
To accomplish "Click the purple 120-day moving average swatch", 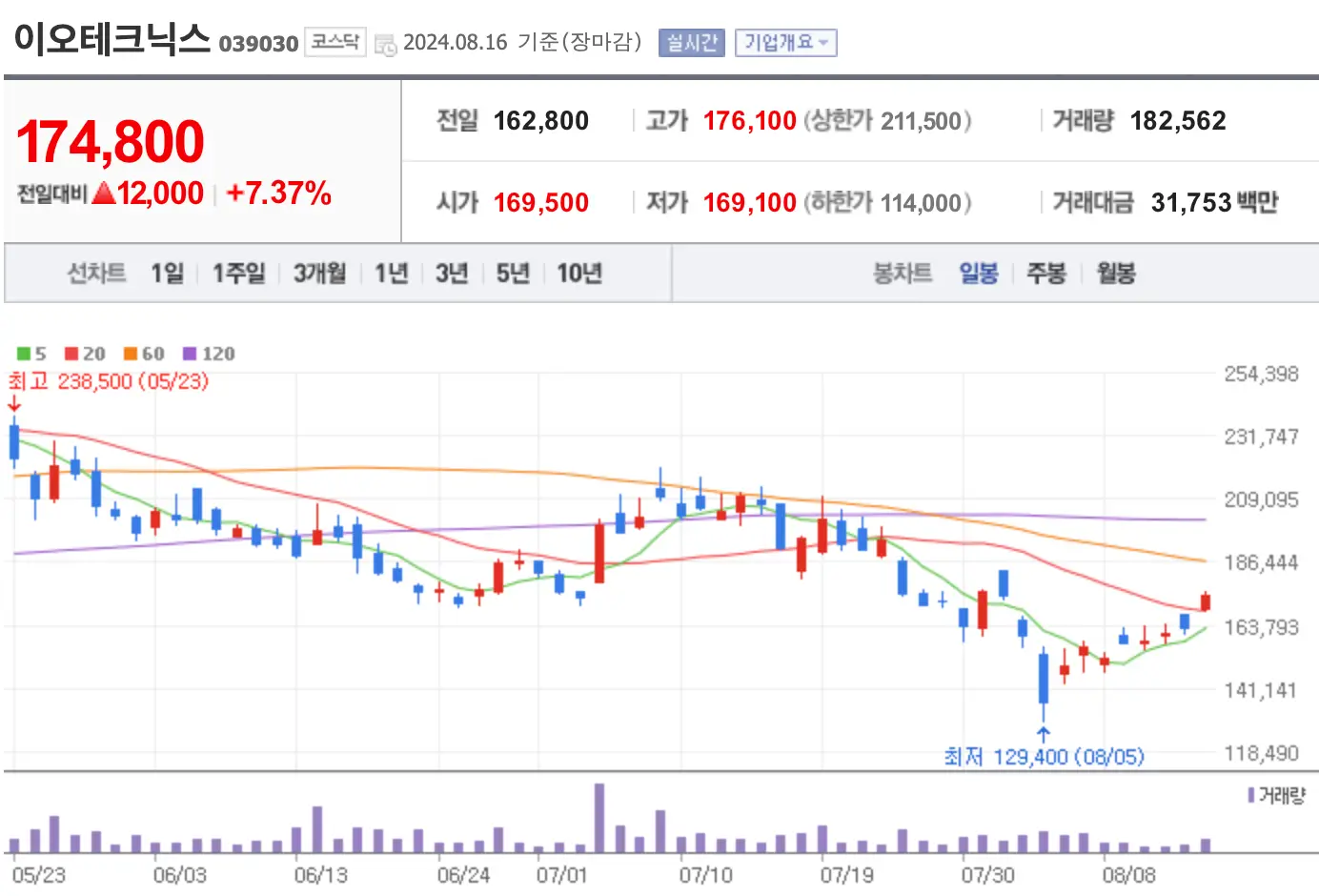I will pos(190,354).
